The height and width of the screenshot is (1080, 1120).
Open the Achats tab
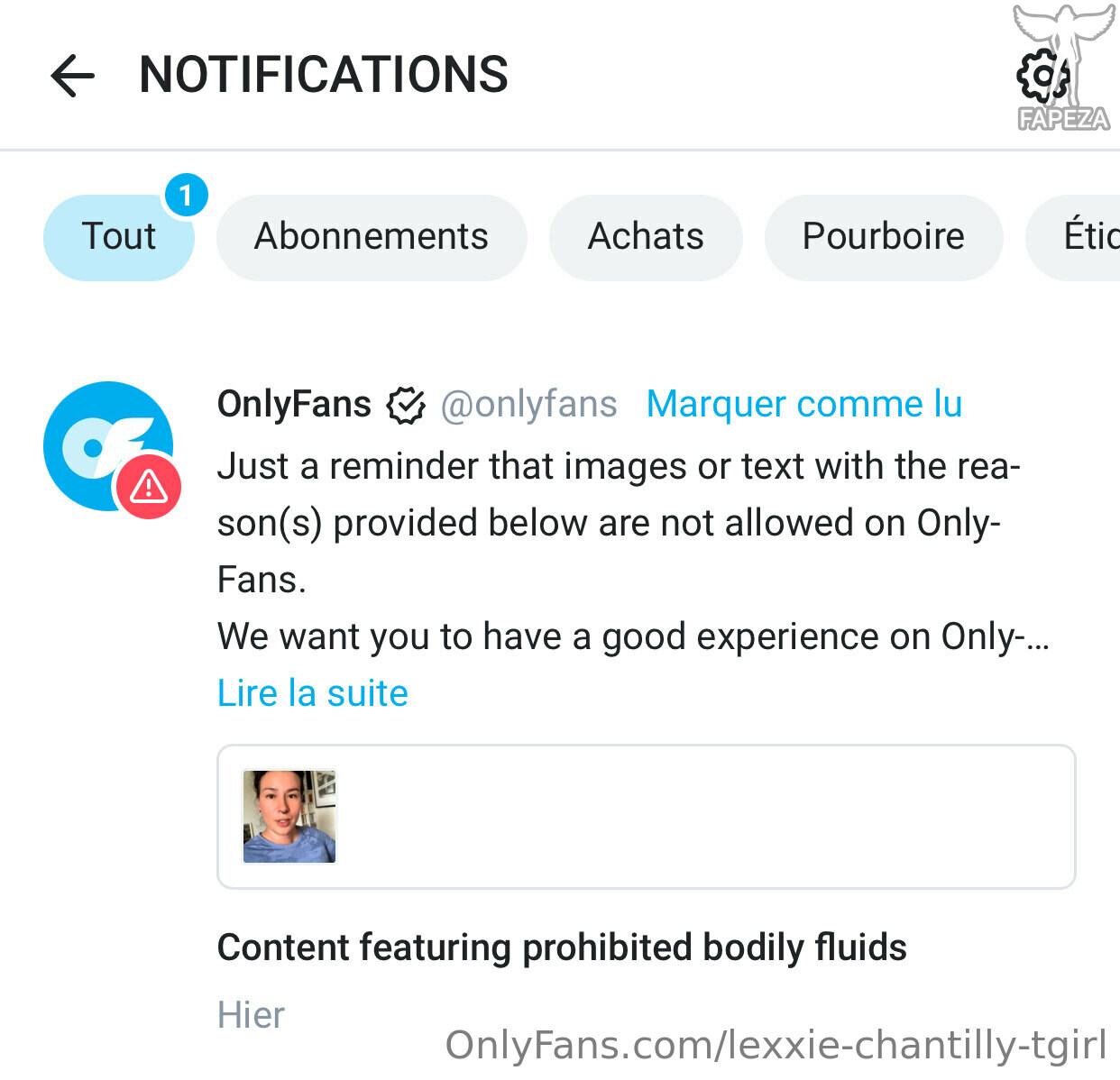pyautogui.click(x=646, y=237)
